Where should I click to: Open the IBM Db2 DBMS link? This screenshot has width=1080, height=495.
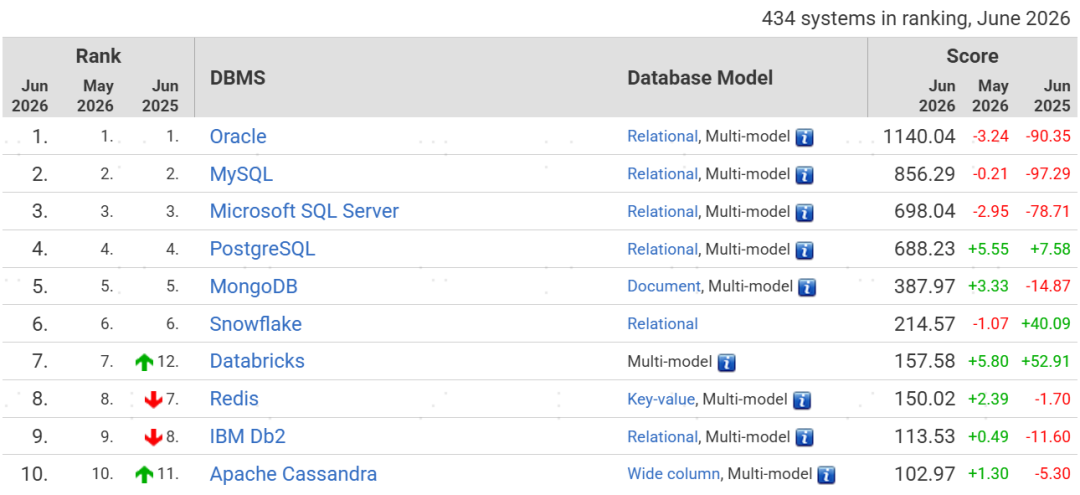(247, 436)
